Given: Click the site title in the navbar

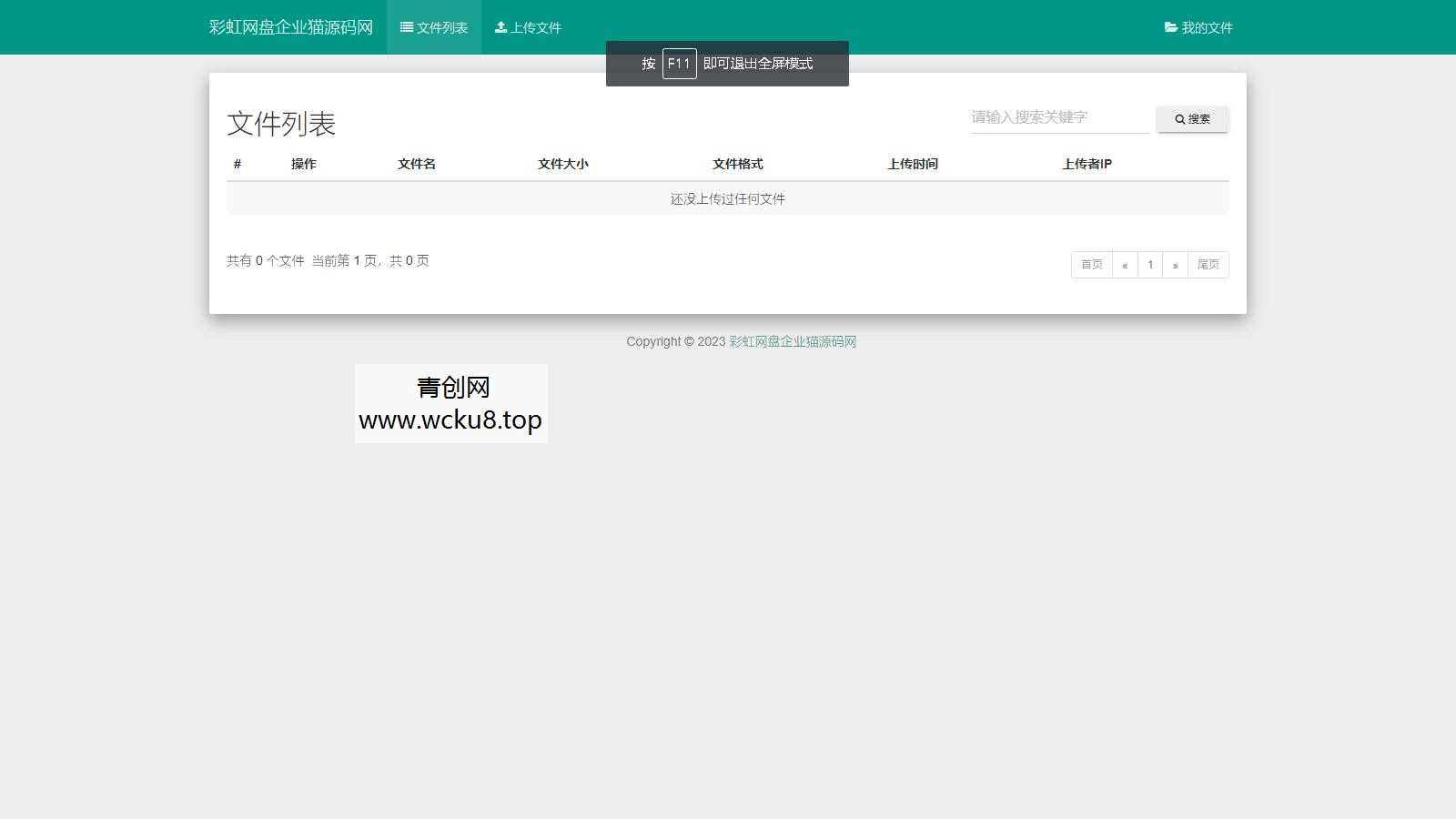Looking at the screenshot, I should tap(291, 27).
